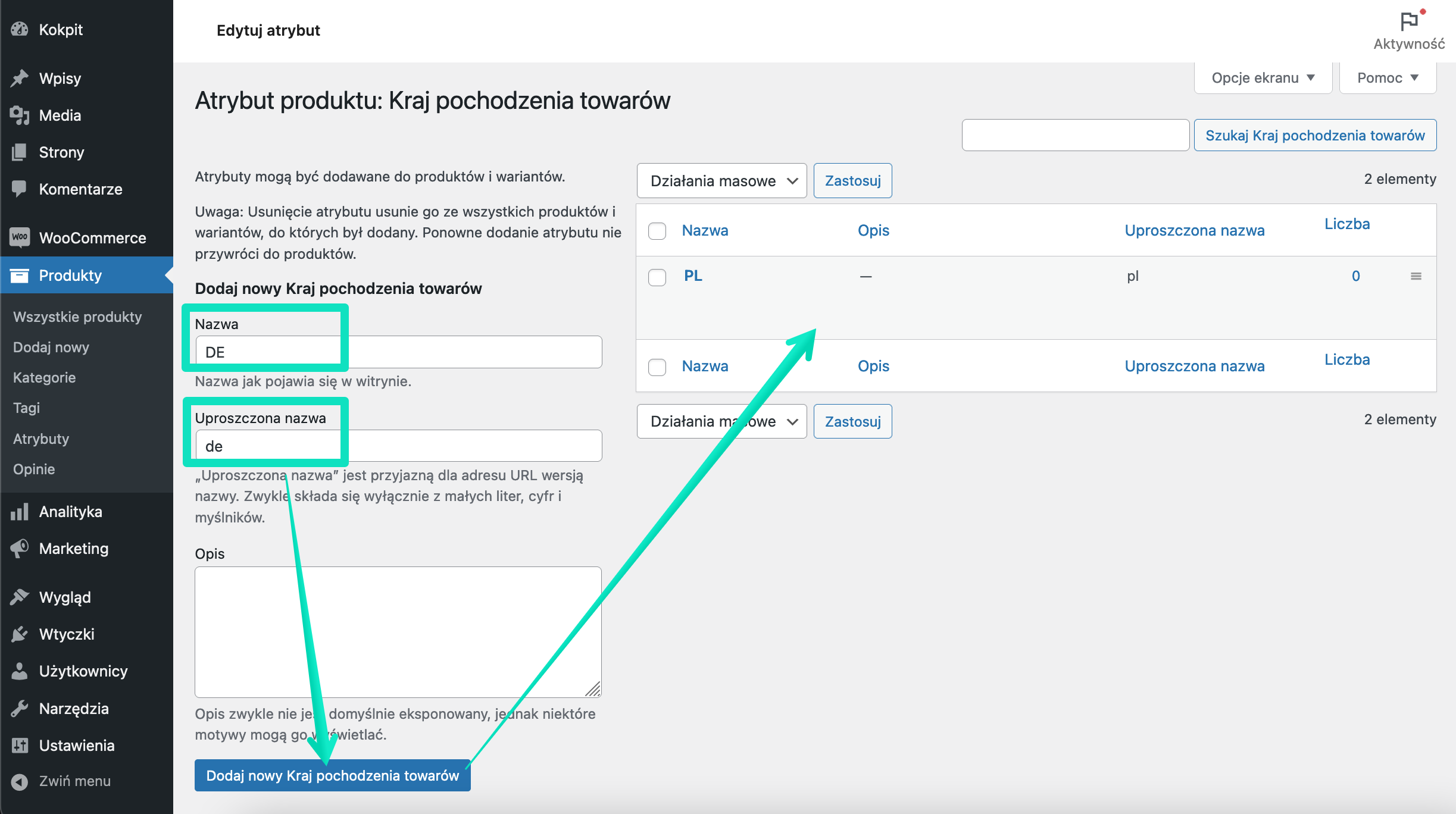The height and width of the screenshot is (814, 1456).
Task: Open top Działania masowe dropdown
Action: coord(721,181)
